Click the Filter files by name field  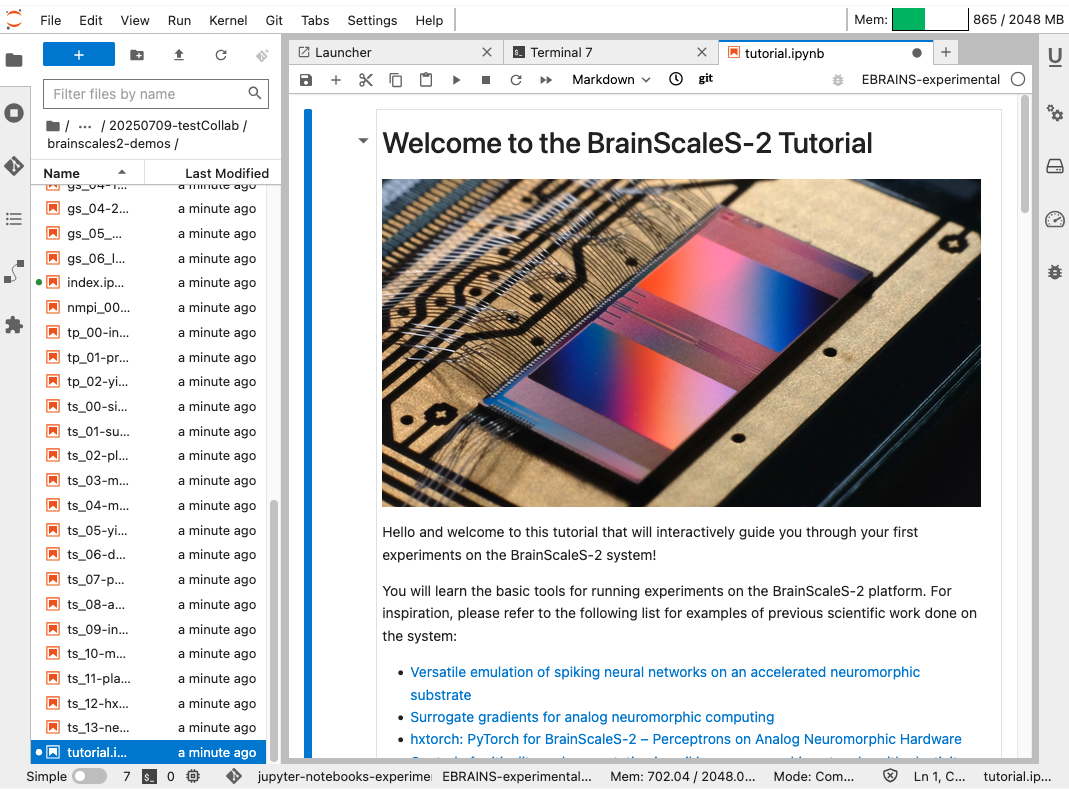[x=146, y=94]
